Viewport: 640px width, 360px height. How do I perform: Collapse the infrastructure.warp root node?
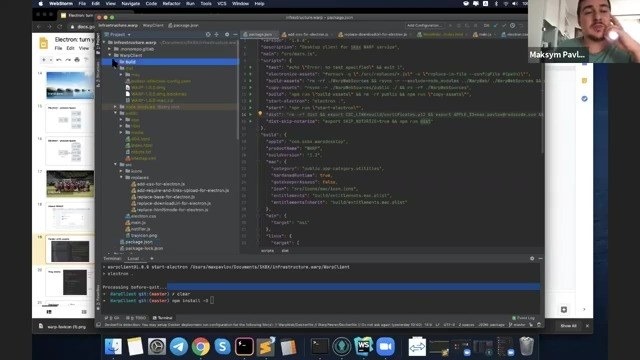[104, 42]
